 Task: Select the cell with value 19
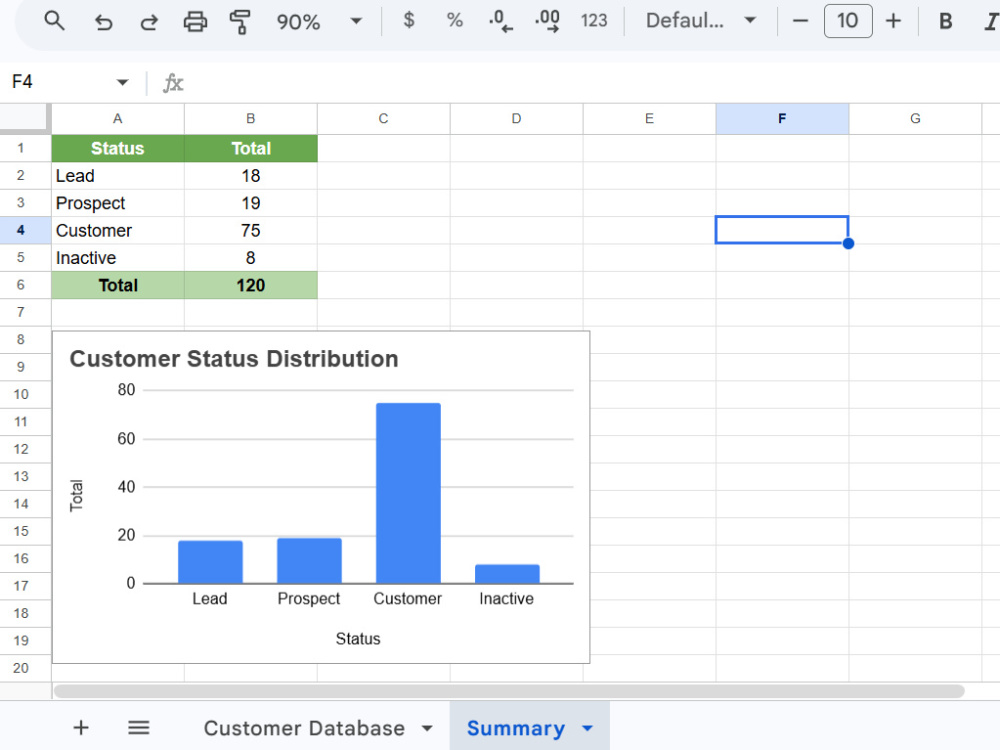[x=251, y=203]
